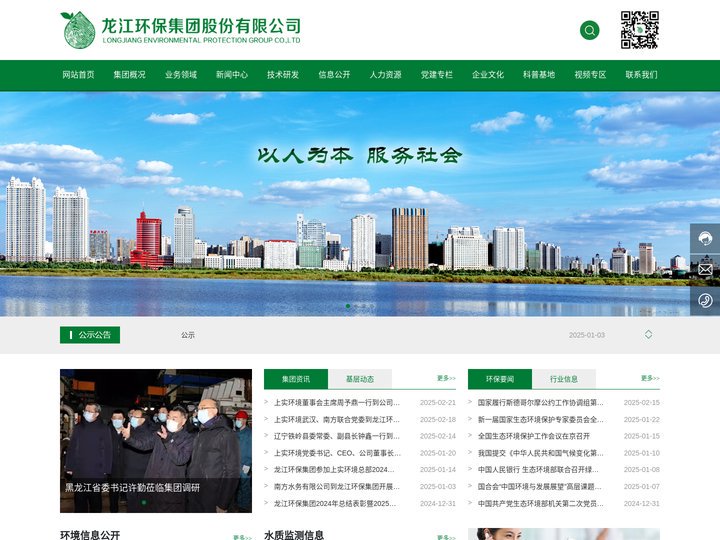This screenshot has width=720, height=540.
Task: Click the announcement date 2025-01-03
Action: pyautogui.click(x=587, y=335)
